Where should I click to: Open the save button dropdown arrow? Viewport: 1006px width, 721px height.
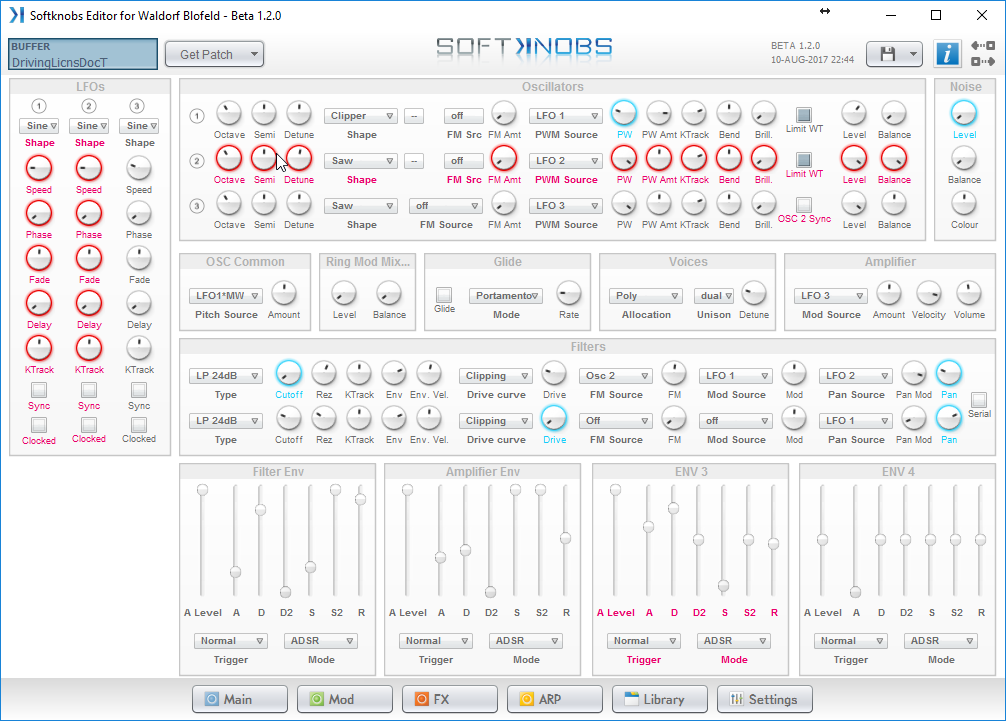pos(913,55)
